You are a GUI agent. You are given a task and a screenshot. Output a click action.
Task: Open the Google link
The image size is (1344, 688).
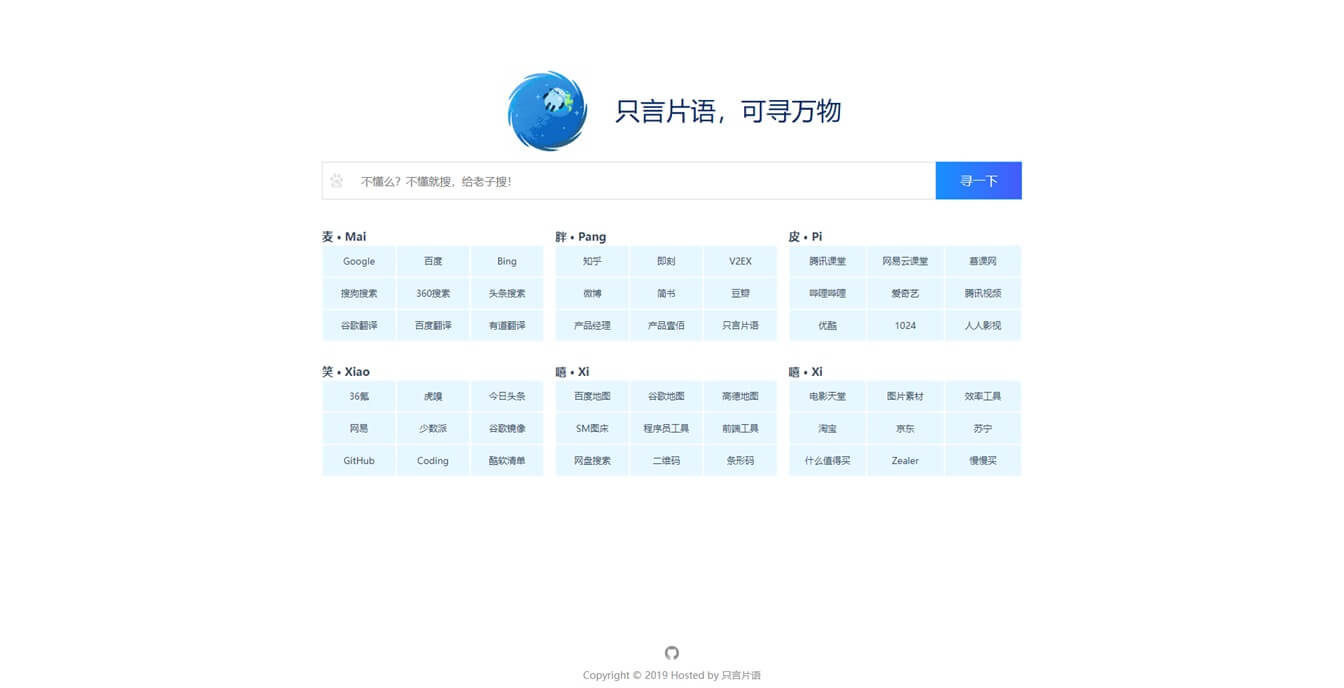[x=359, y=261]
